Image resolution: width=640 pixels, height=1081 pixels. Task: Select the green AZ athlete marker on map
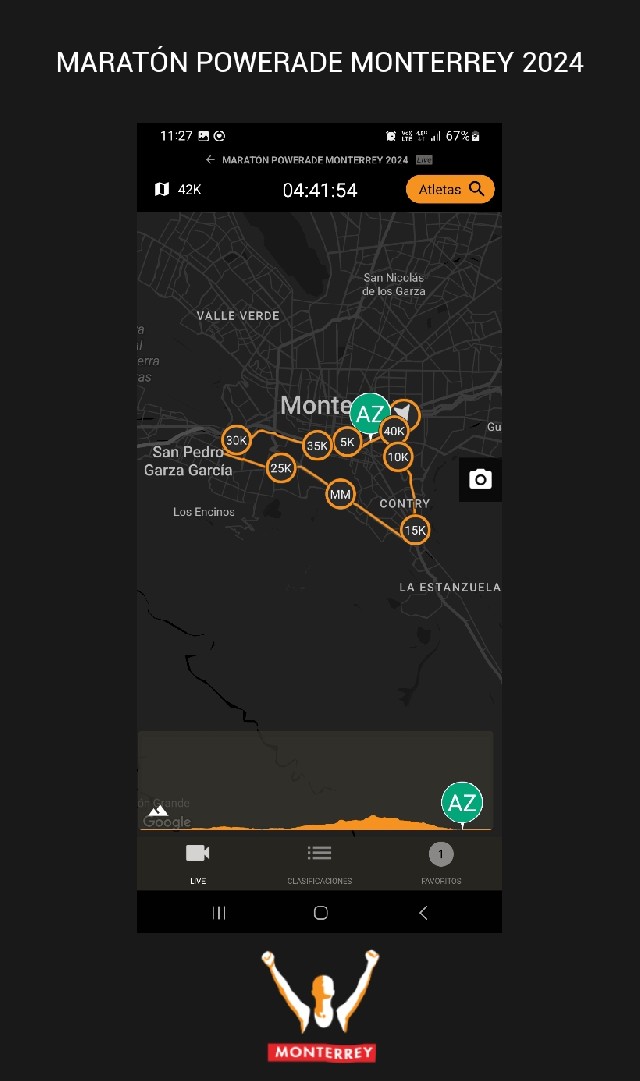(370, 414)
